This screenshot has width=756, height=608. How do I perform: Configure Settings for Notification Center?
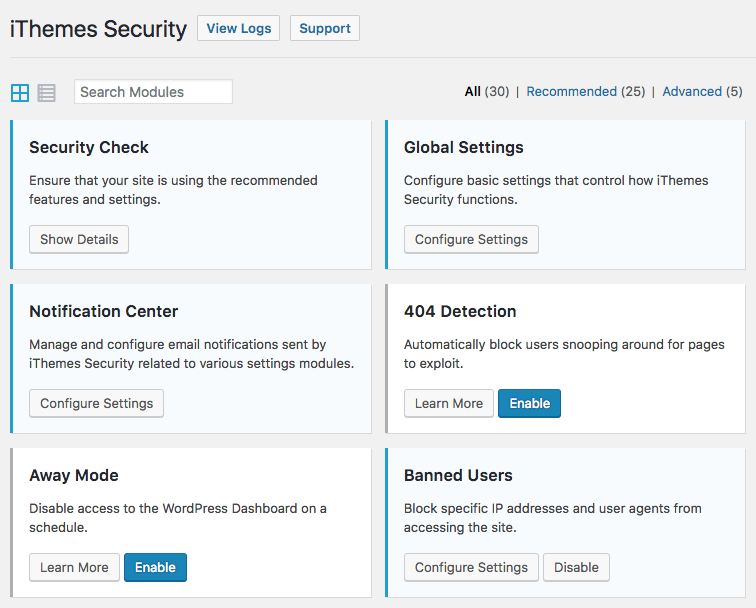(96, 403)
